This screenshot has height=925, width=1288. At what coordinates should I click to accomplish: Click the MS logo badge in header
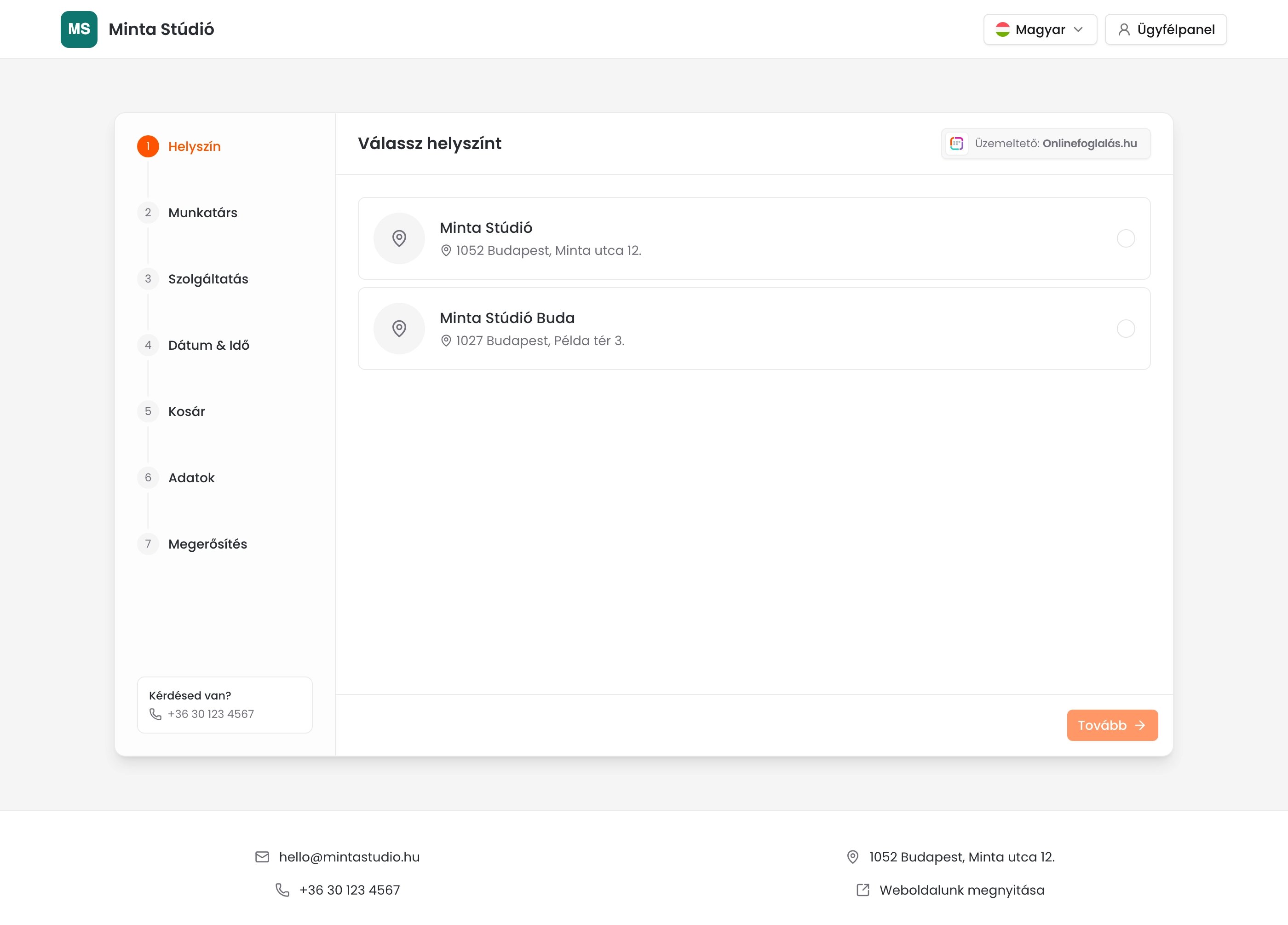[79, 29]
